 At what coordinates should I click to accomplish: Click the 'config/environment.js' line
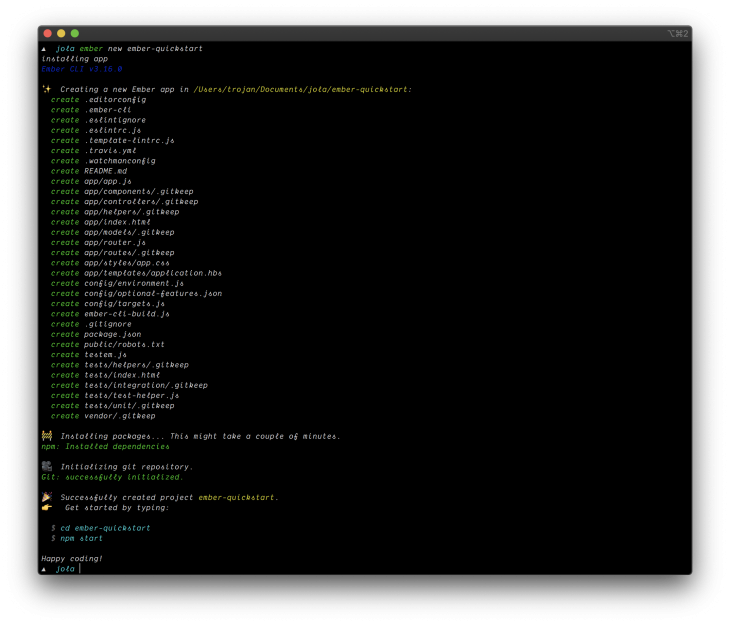(x=117, y=284)
